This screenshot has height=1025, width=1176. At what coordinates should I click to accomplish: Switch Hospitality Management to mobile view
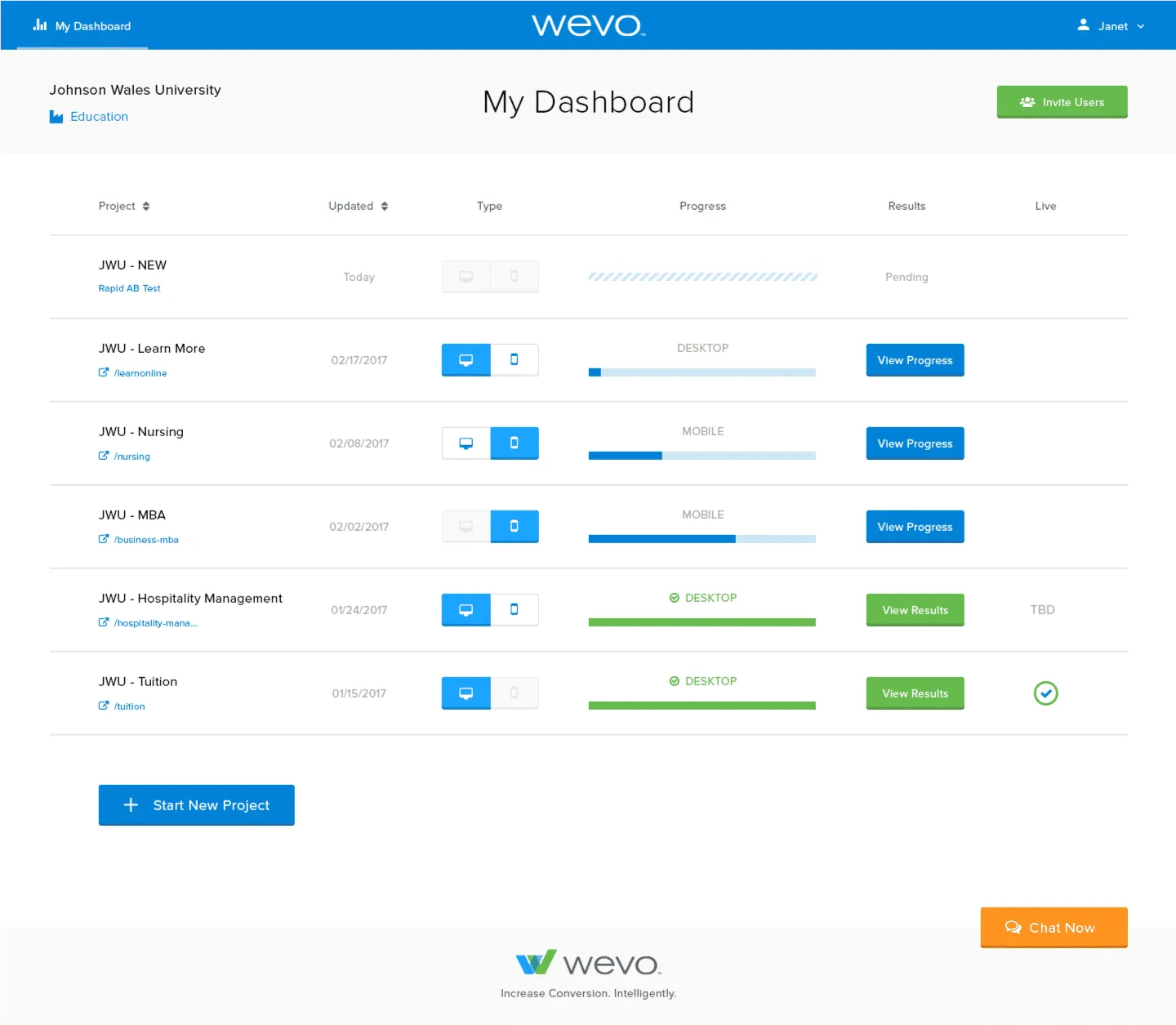(514, 610)
